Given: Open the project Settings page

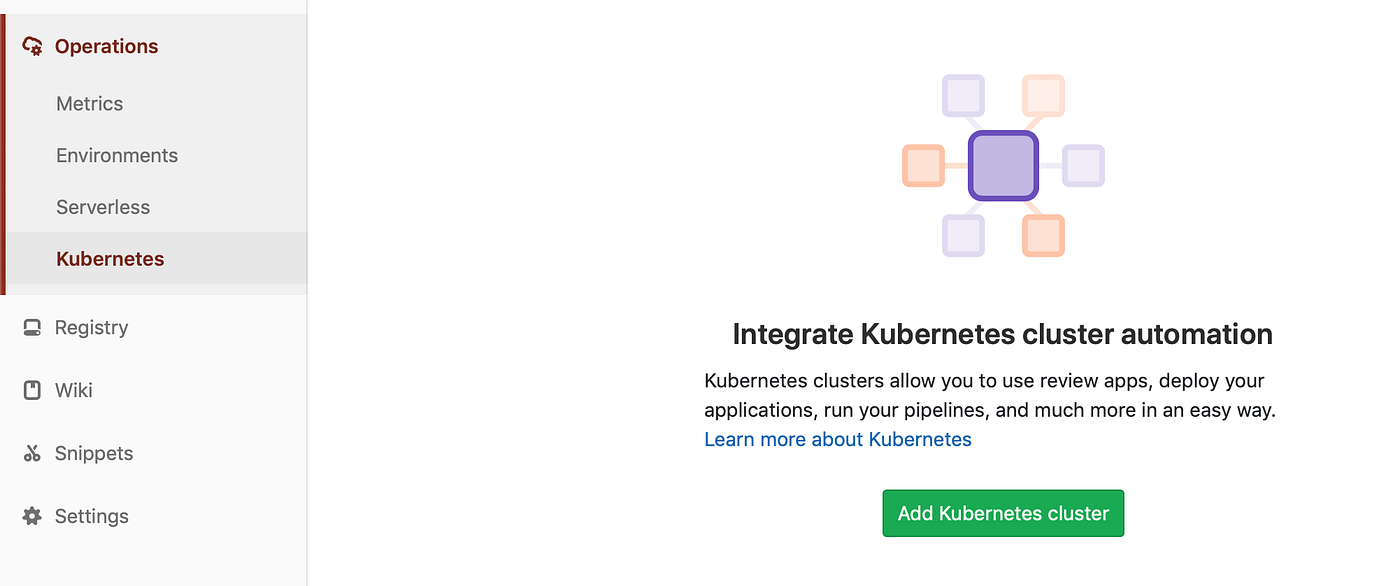Looking at the screenshot, I should coord(91,516).
